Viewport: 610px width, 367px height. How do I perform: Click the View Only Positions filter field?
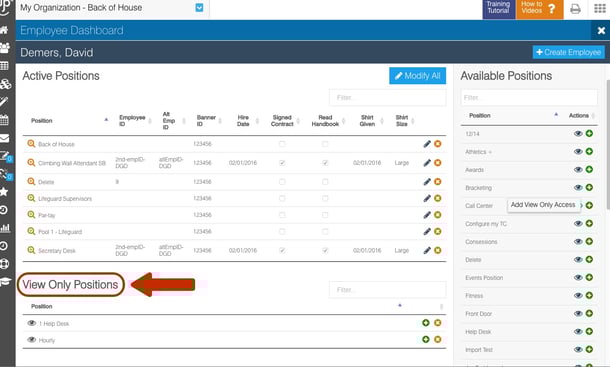pyautogui.click(x=387, y=290)
